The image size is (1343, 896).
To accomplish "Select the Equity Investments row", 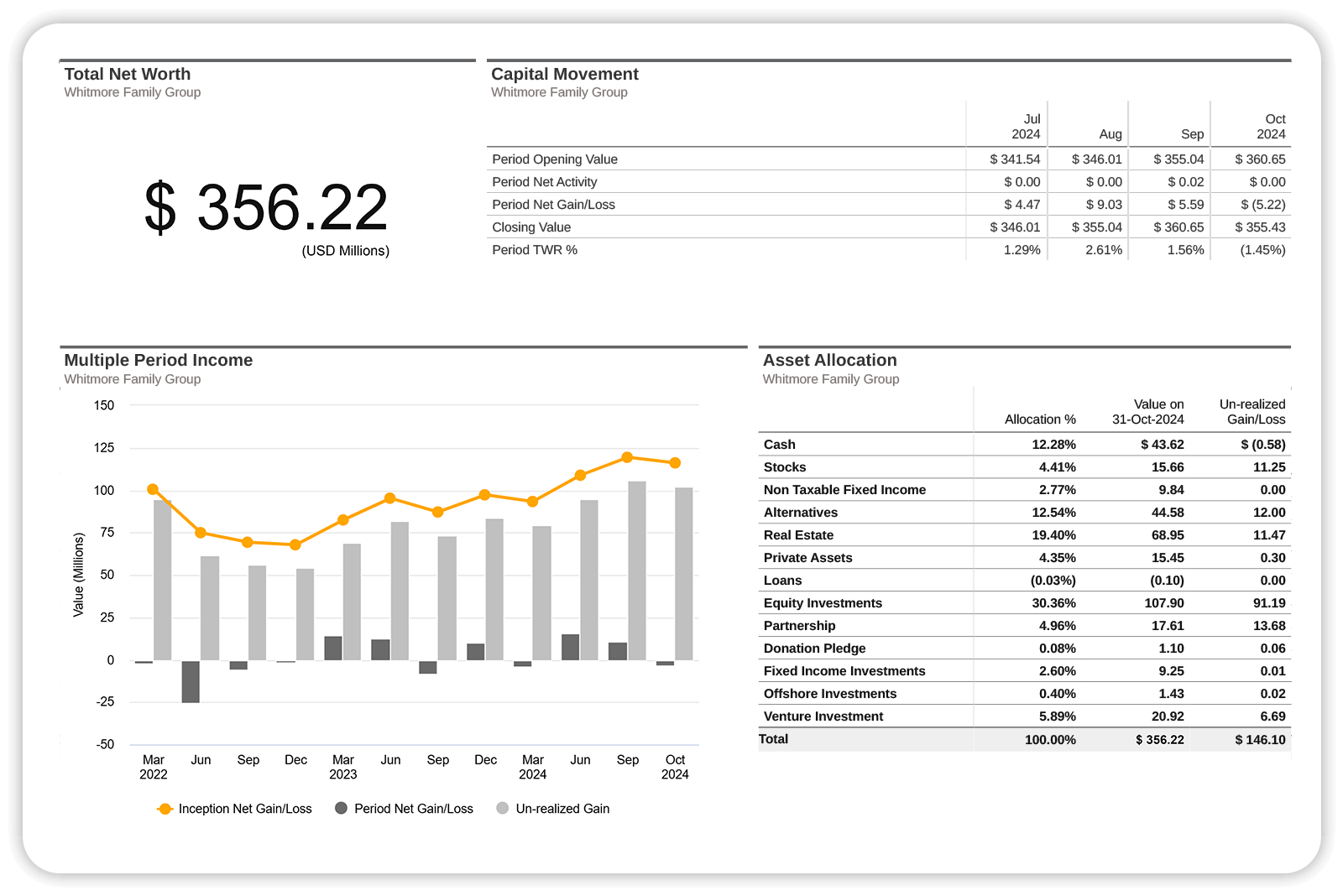I will [x=1025, y=603].
